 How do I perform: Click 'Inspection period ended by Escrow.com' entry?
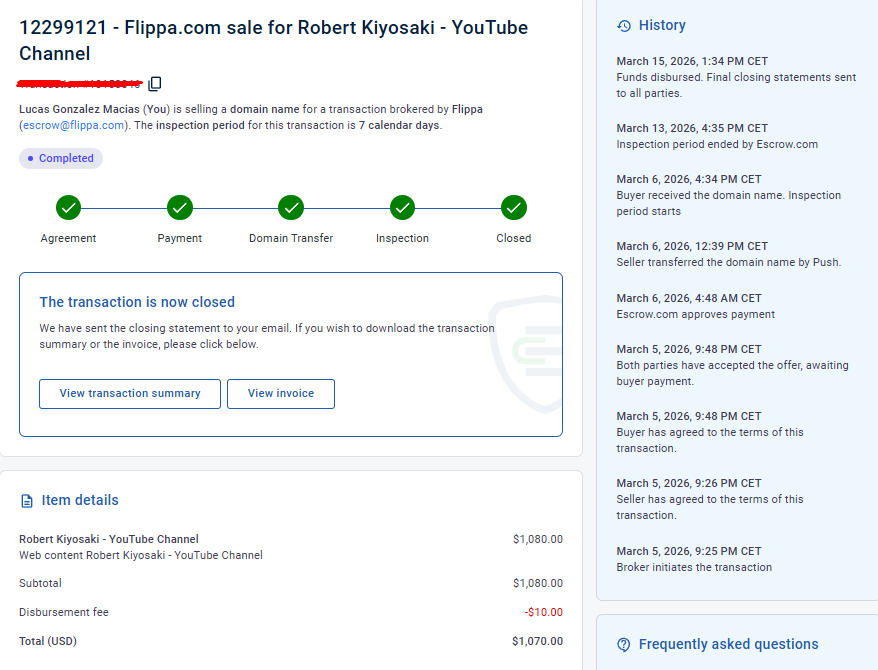pyautogui.click(x=717, y=144)
